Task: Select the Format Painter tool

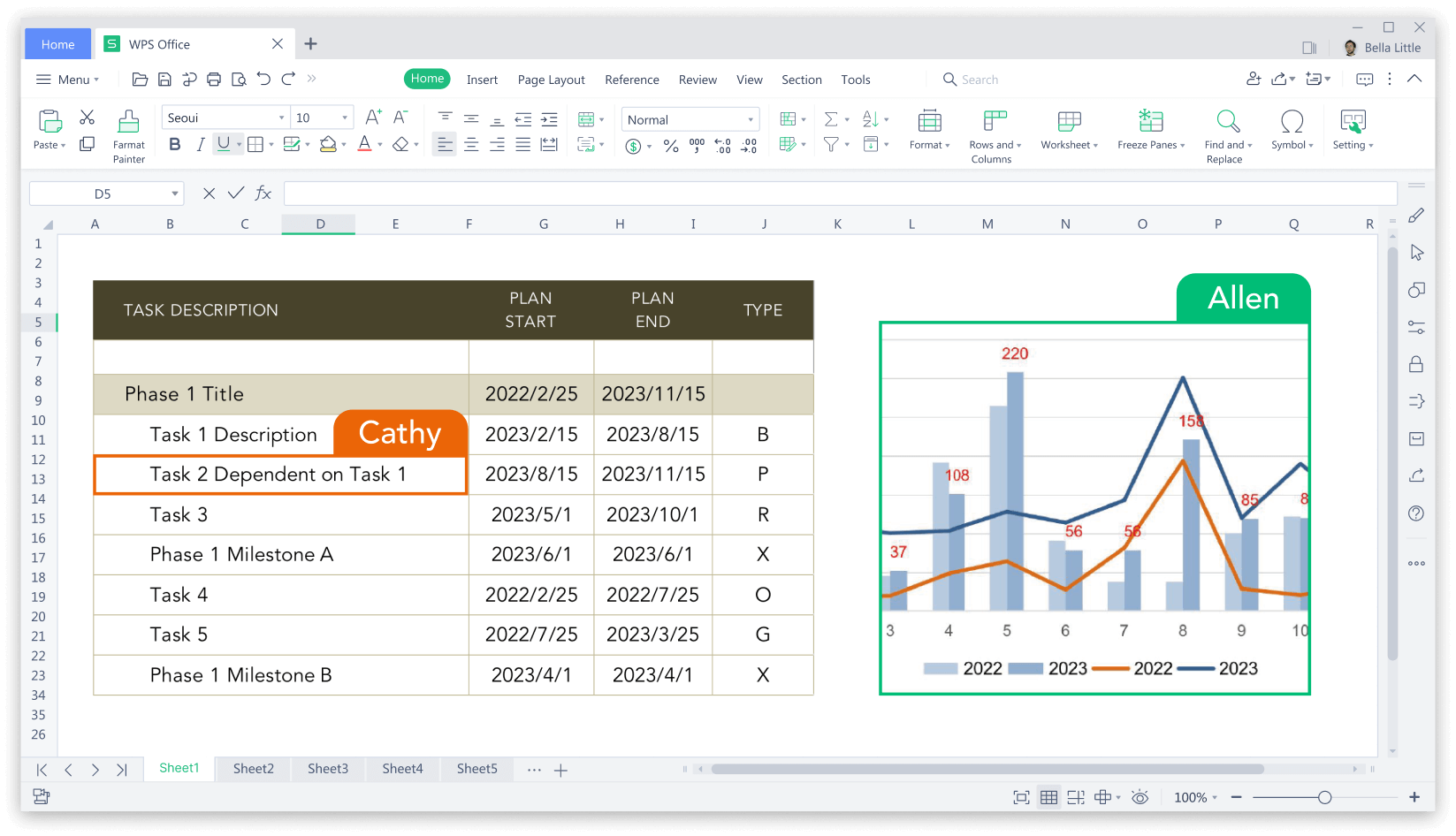Action: click(128, 131)
